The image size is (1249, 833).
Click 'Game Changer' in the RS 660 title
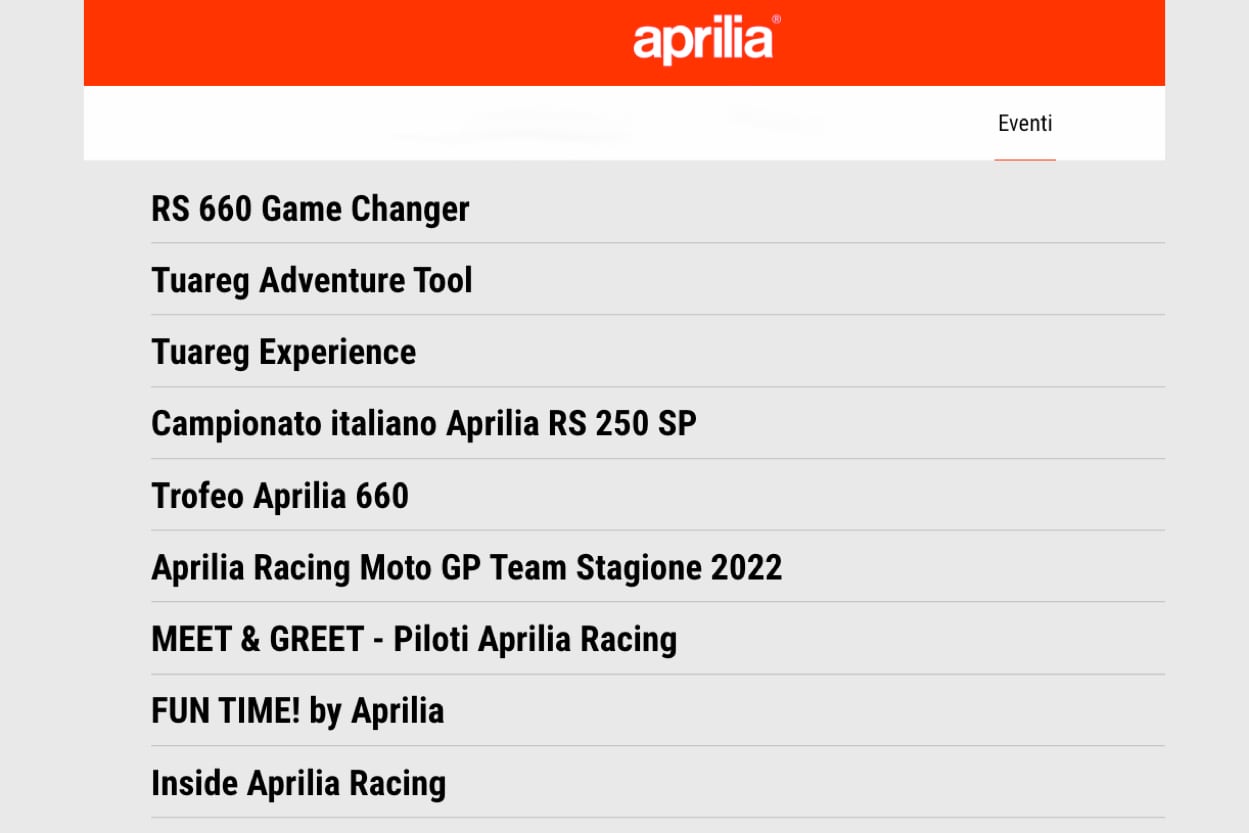pyautogui.click(x=365, y=209)
